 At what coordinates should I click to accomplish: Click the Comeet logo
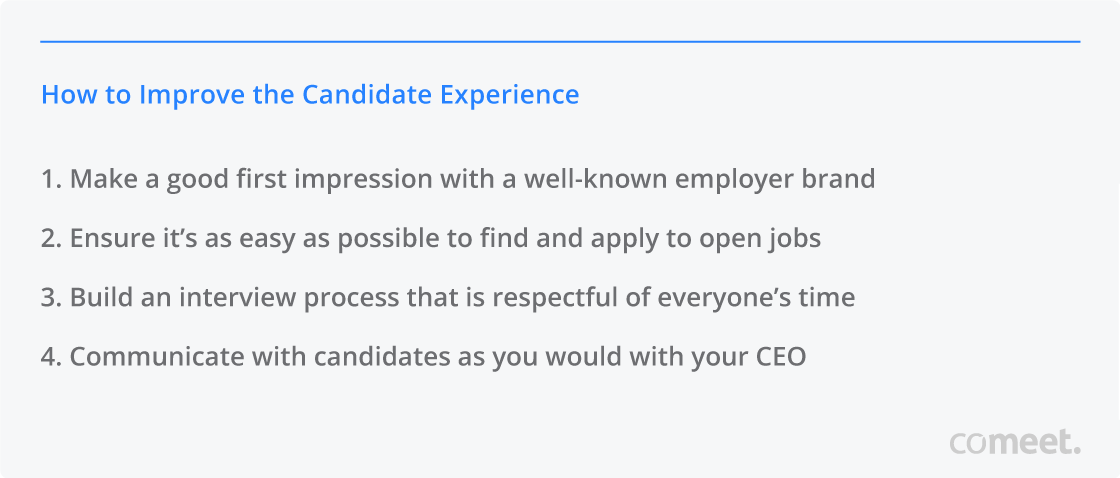(x=1014, y=441)
